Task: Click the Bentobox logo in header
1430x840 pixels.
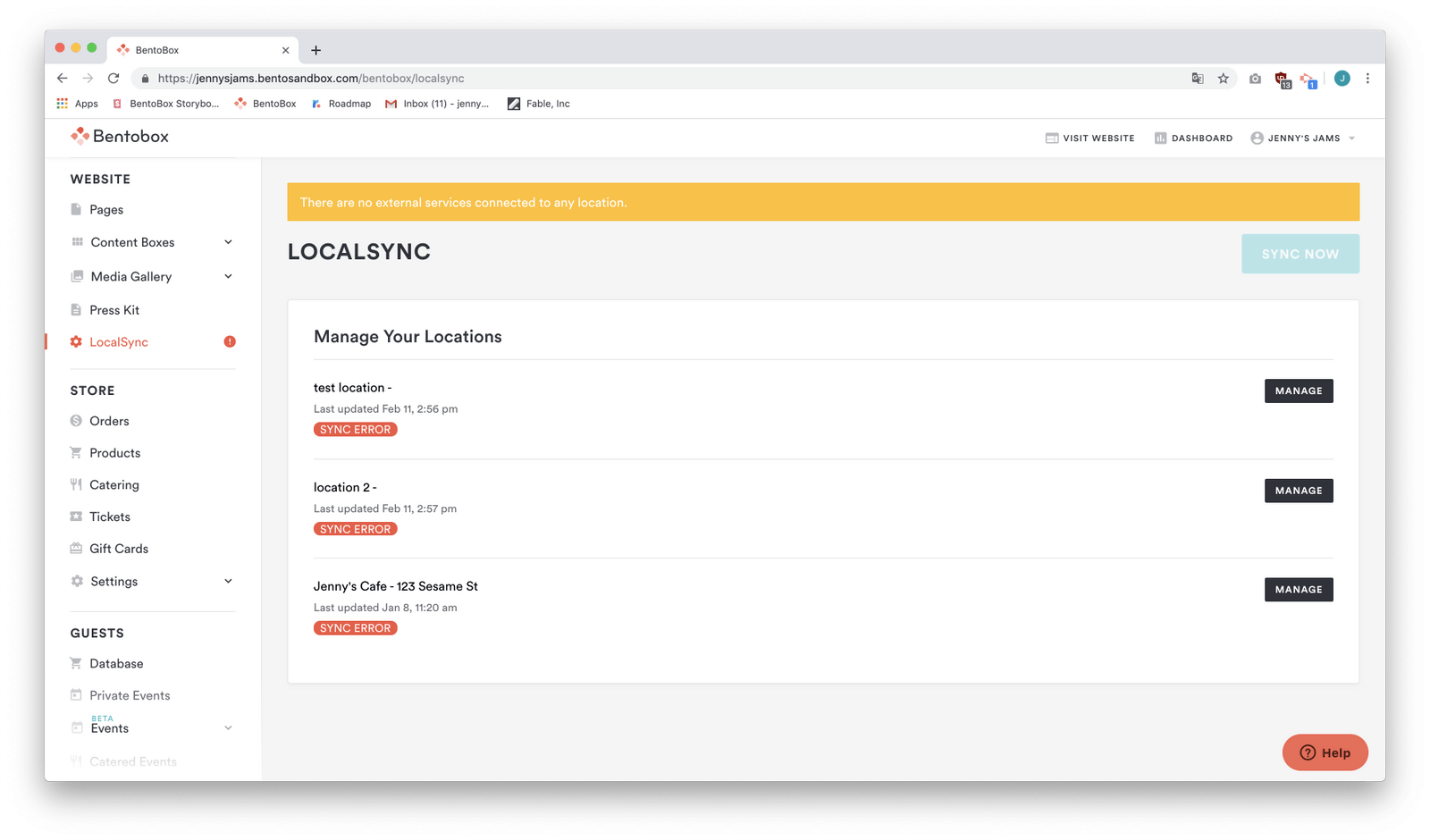Action: [x=120, y=136]
